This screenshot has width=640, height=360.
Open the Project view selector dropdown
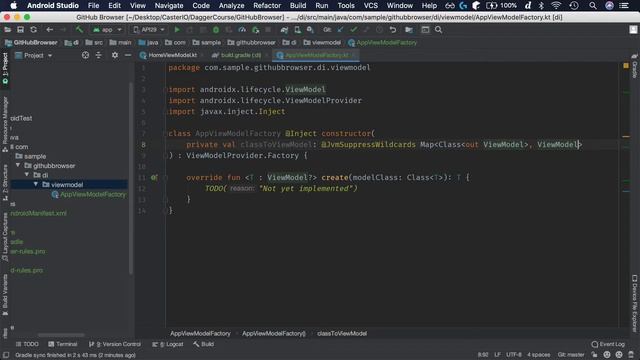(x=33, y=55)
